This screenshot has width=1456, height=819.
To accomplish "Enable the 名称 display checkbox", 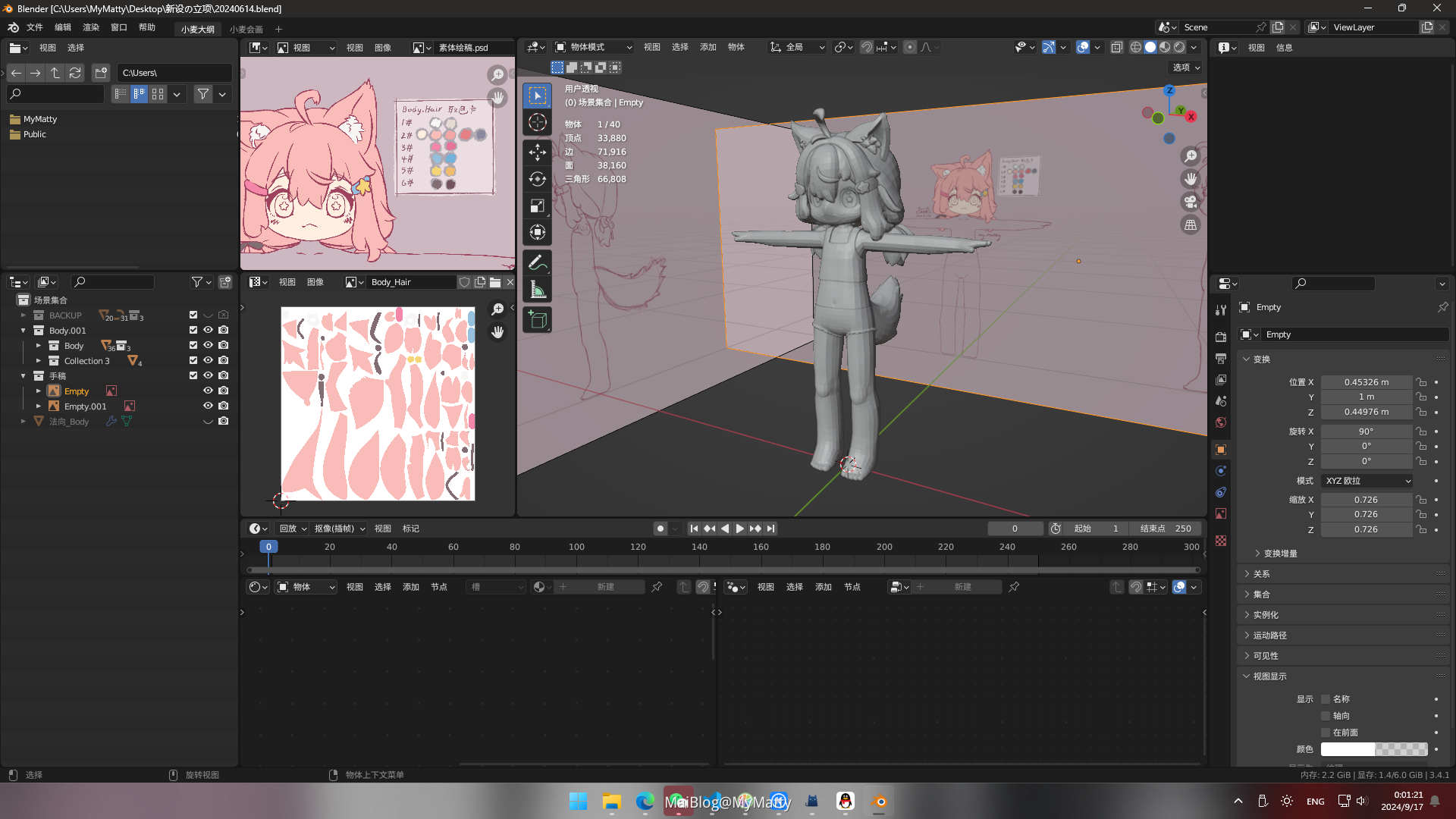I will click(x=1326, y=699).
